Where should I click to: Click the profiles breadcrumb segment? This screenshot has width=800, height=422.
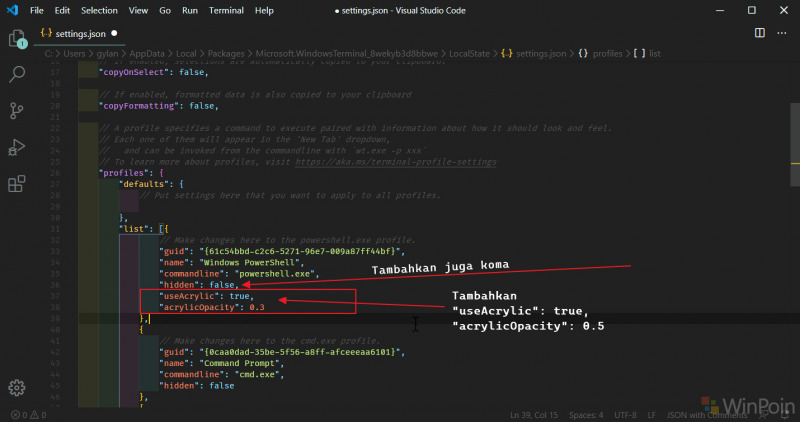(x=601, y=54)
